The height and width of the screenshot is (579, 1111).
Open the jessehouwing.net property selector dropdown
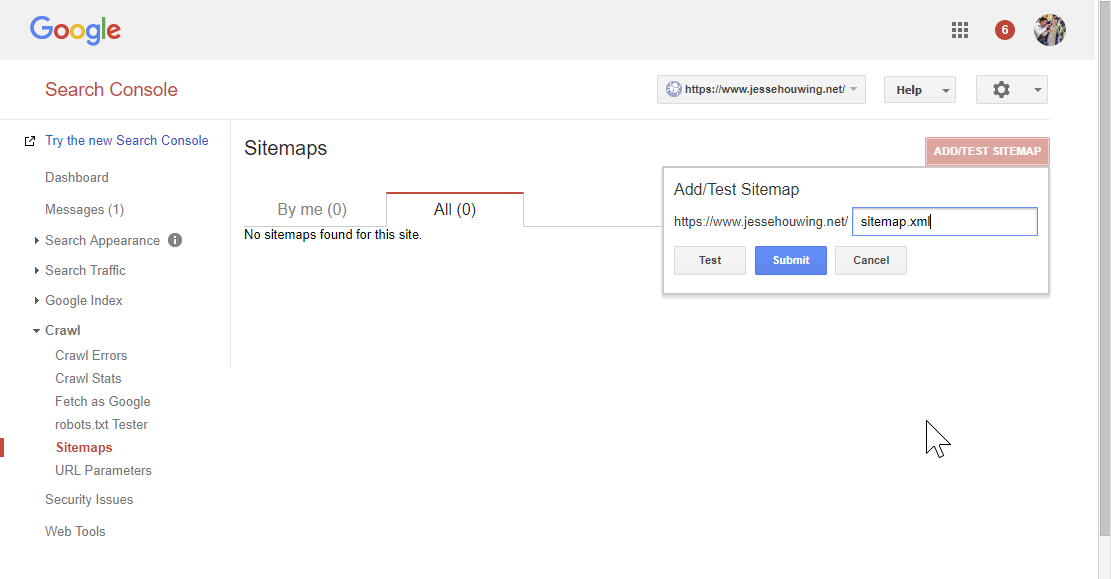(761, 89)
